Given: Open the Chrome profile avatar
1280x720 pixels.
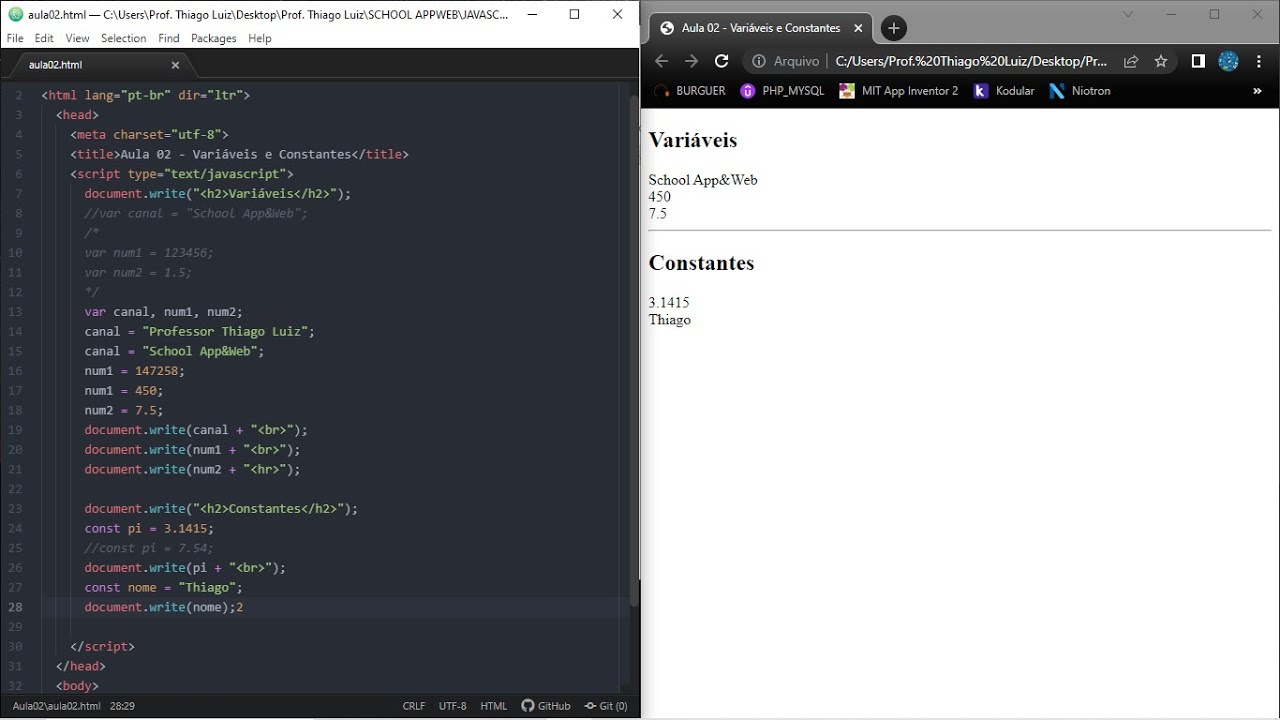Looking at the screenshot, I should [1229, 61].
